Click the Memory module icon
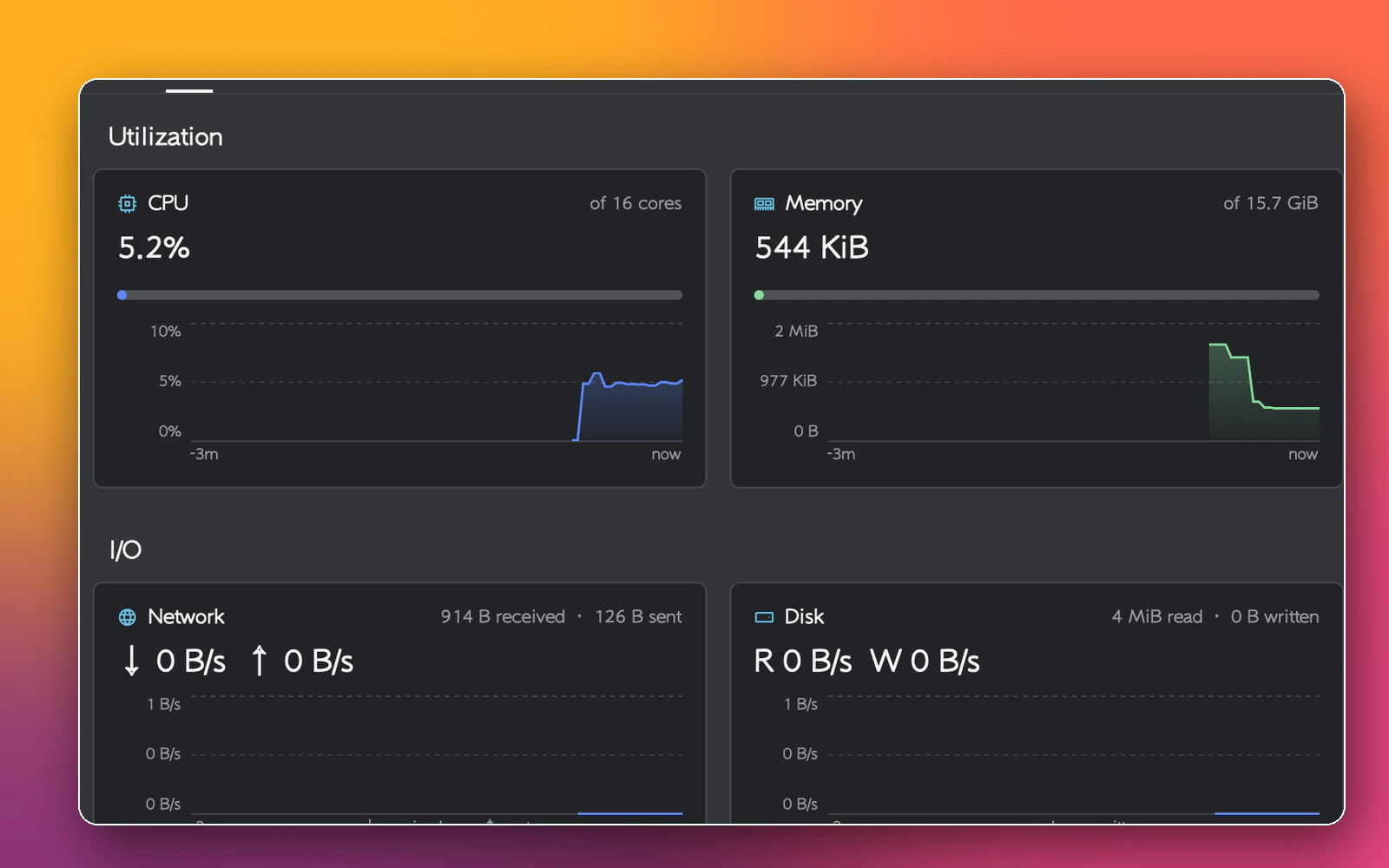The width and height of the screenshot is (1389, 868). tap(764, 204)
